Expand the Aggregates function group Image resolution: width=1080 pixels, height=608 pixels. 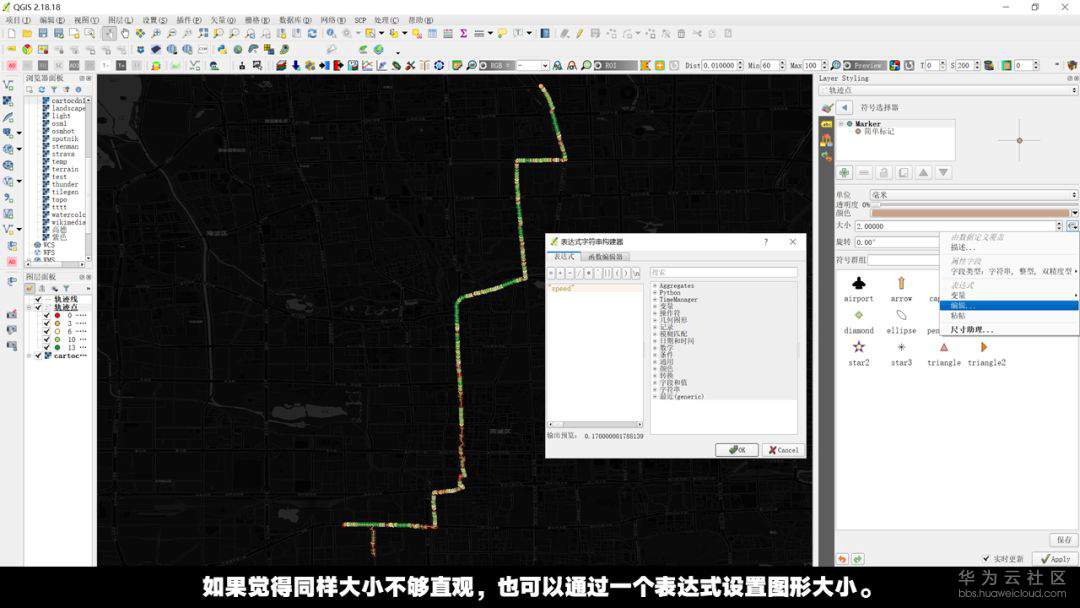click(x=655, y=286)
